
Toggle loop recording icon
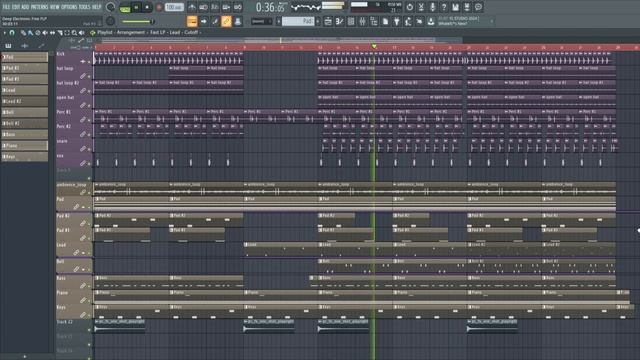tap(238, 7)
